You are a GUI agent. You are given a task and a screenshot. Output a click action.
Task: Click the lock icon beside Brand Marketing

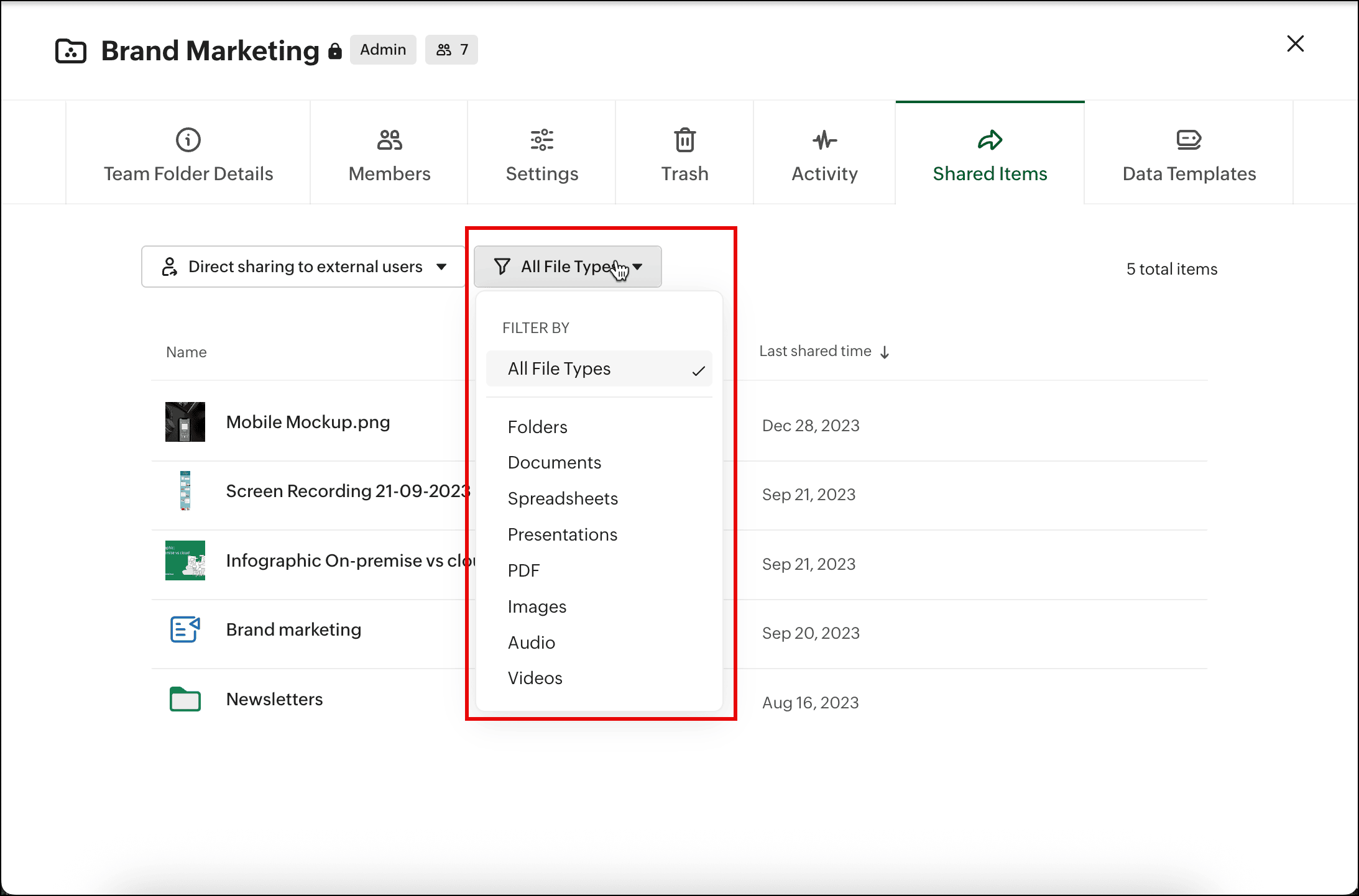tap(335, 51)
